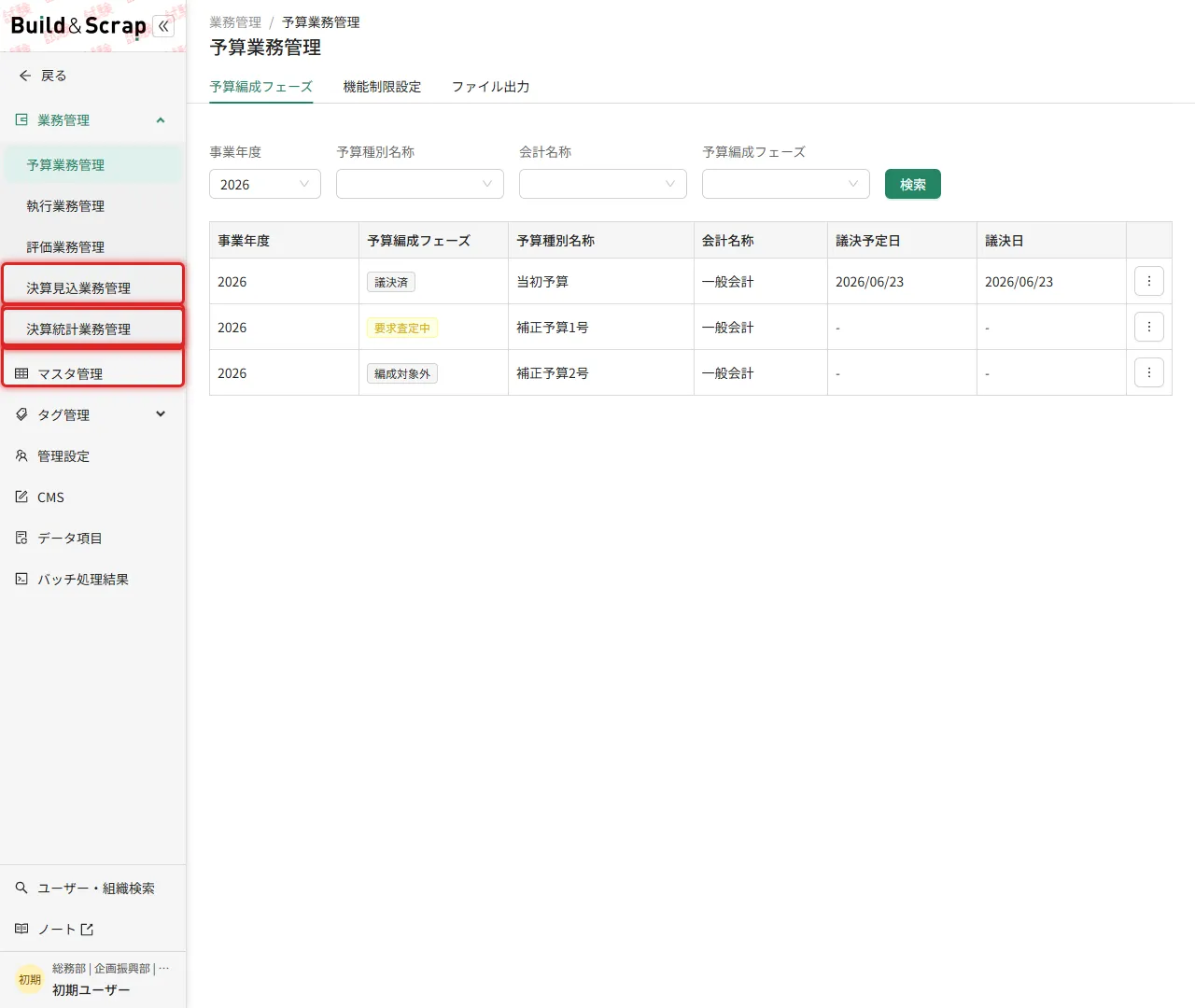This screenshot has height=1008, width=1195.
Task: Open 予算業務管理 in the sidebar
Action: [x=91, y=164]
